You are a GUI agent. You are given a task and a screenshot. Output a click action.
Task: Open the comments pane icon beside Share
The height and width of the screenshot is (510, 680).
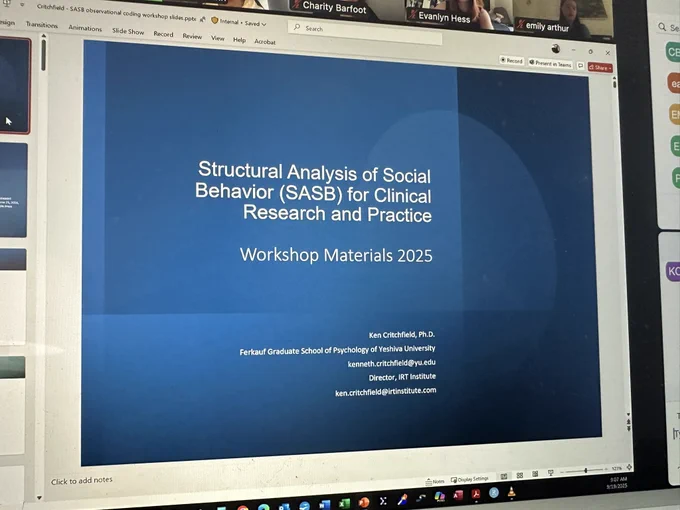click(581, 65)
